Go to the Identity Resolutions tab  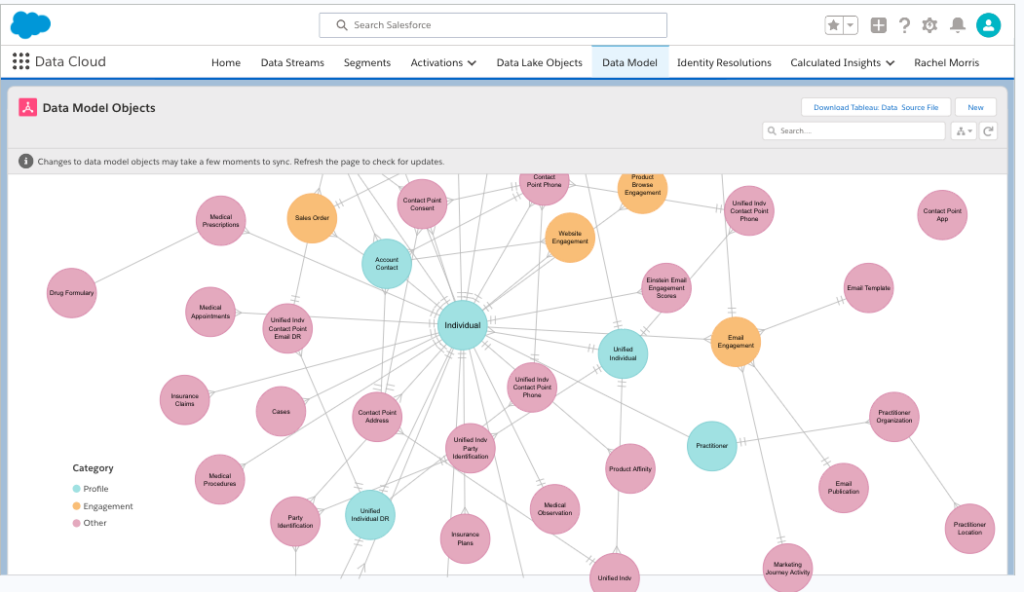click(x=724, y=63)
